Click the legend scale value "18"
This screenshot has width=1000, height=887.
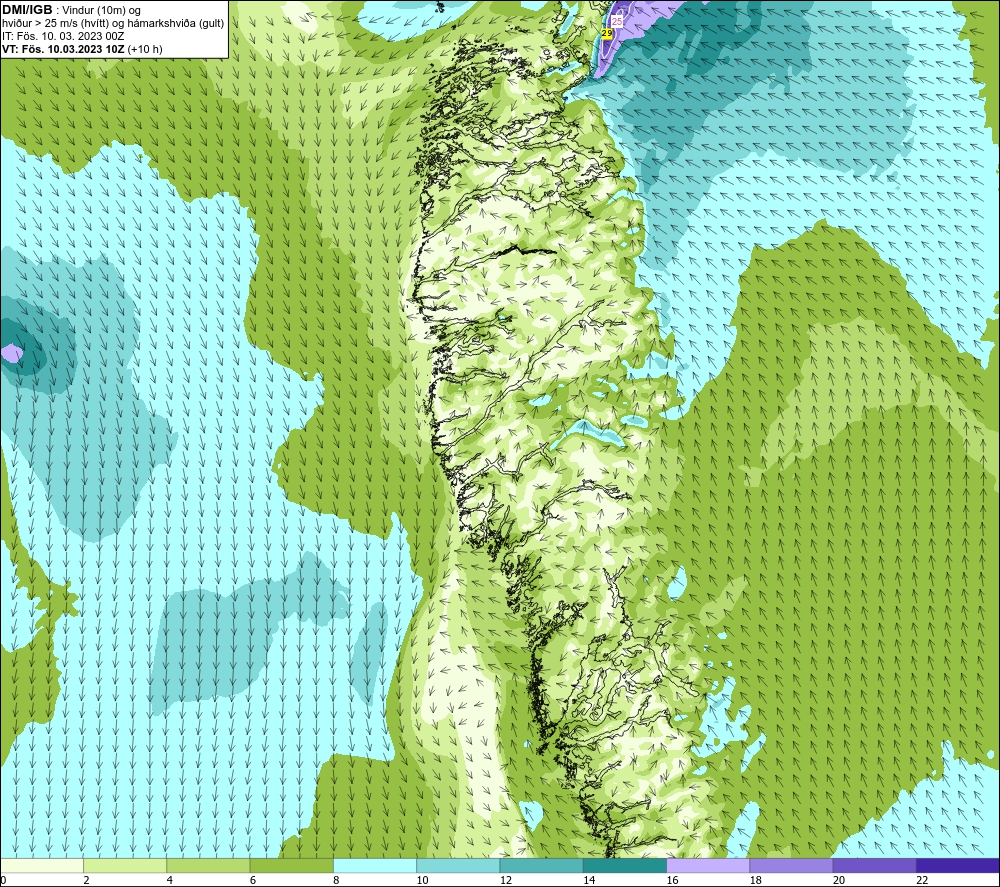(756, 880)
